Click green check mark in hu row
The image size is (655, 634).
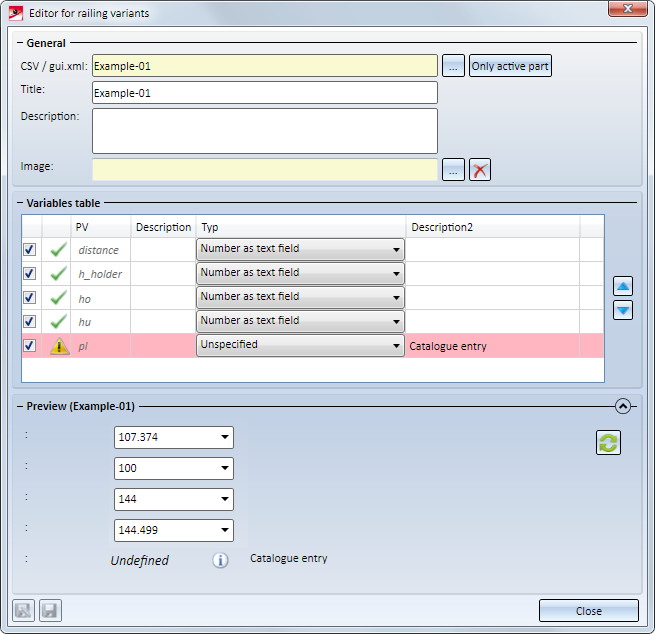point(58,322)
